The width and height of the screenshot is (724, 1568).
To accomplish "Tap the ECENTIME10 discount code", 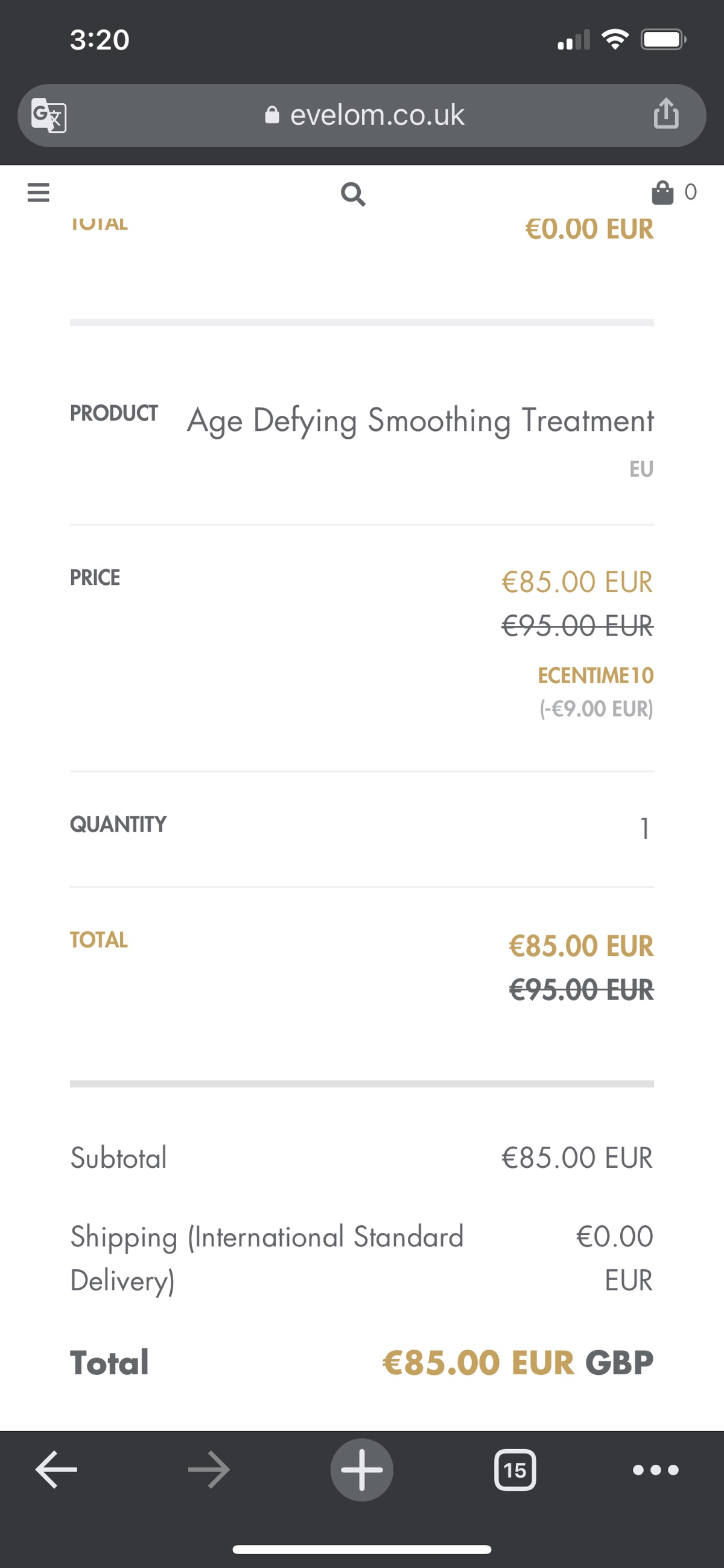I will click(x=595, y=675).
